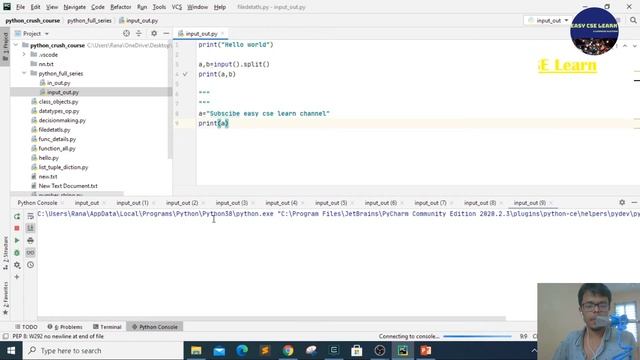Open the Refactor menu
This screenshot has height=360, width=640.
(121, 7)
